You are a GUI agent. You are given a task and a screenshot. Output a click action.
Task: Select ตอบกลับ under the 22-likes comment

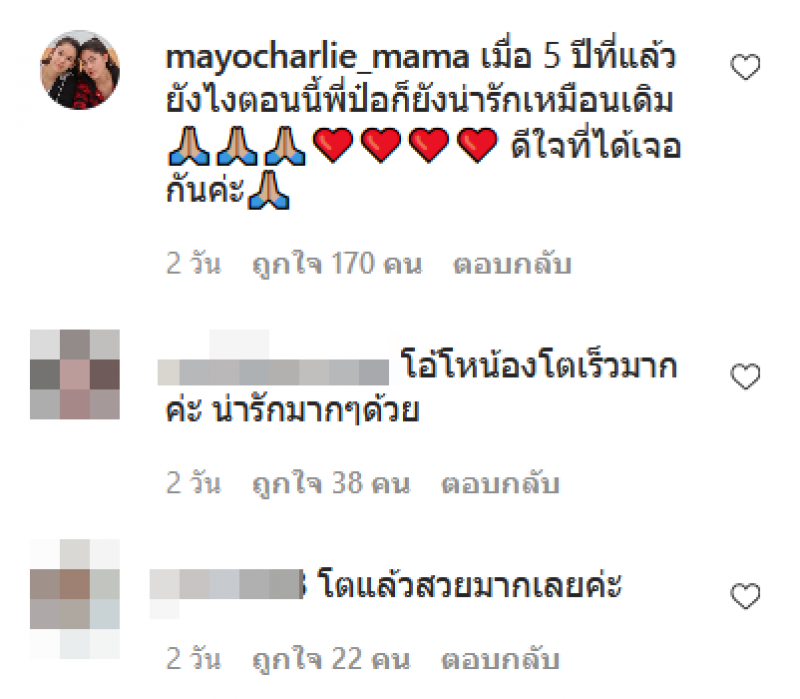(500, 659)
